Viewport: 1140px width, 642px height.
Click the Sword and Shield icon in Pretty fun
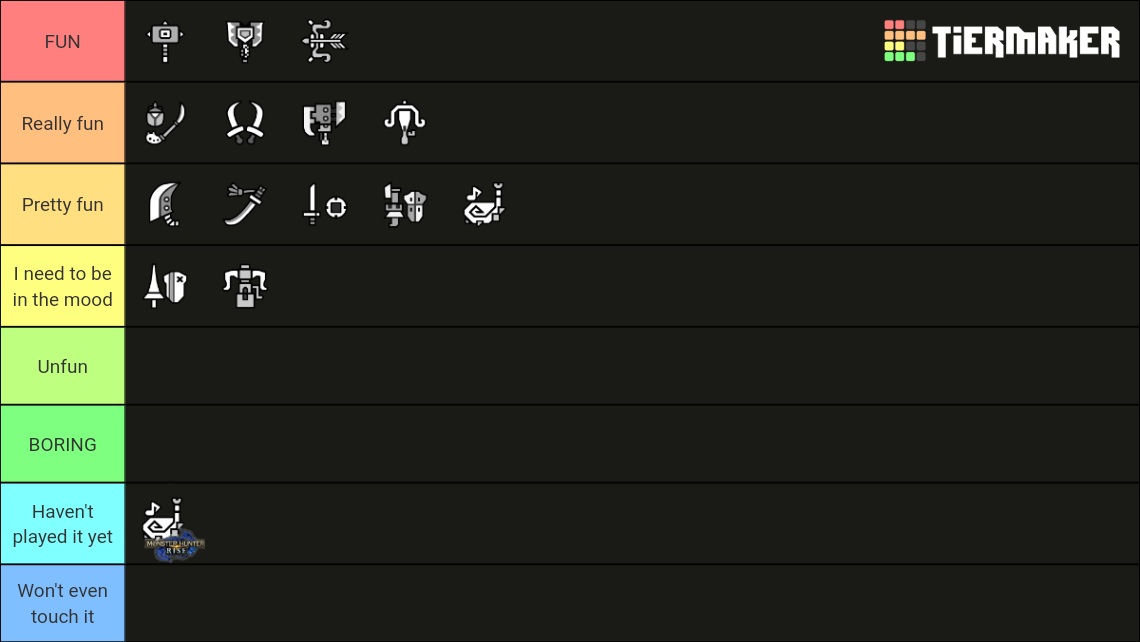point(325,204)
